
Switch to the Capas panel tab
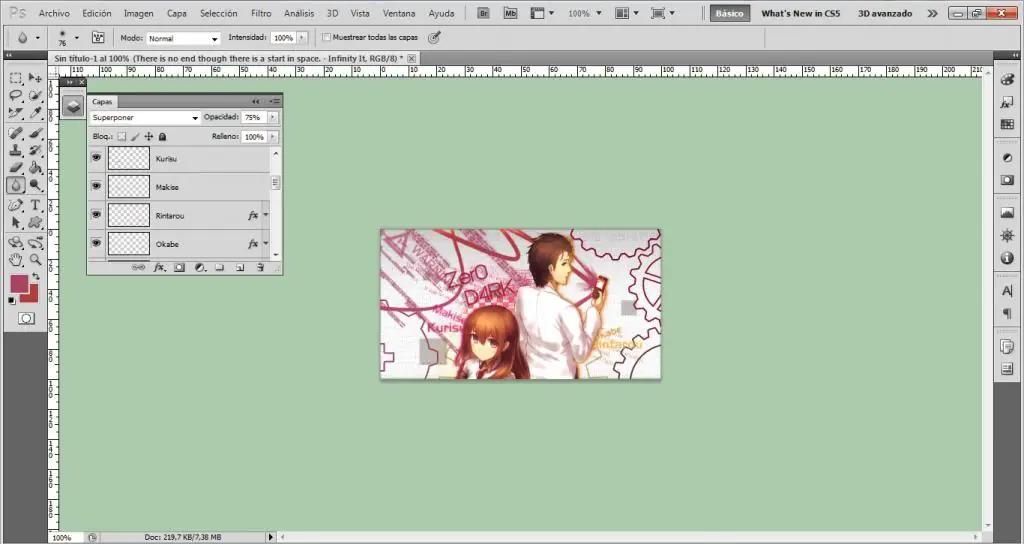pyautogui.click(x=102, y=101)
